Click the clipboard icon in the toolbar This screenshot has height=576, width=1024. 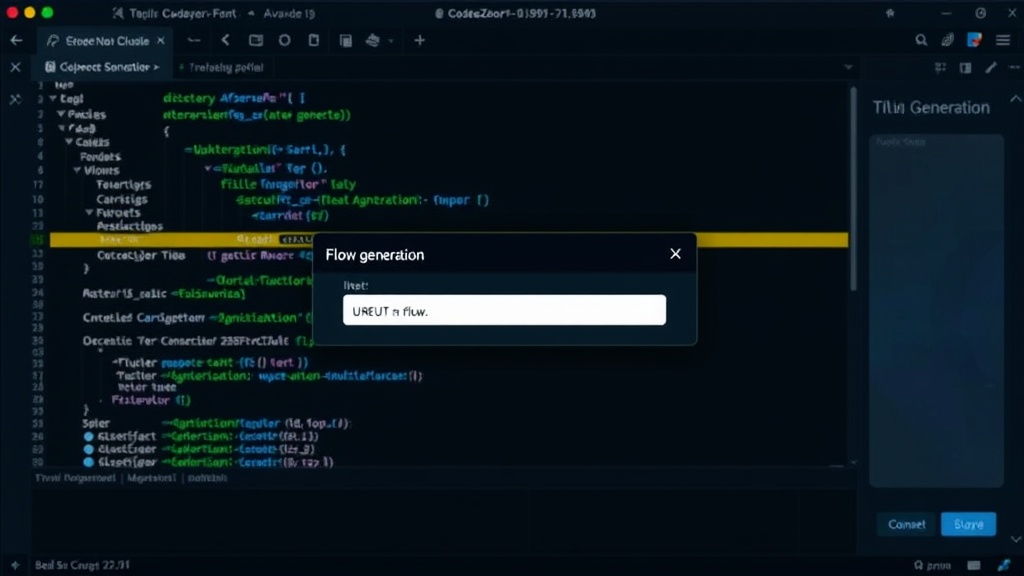(x=314, y=40)
